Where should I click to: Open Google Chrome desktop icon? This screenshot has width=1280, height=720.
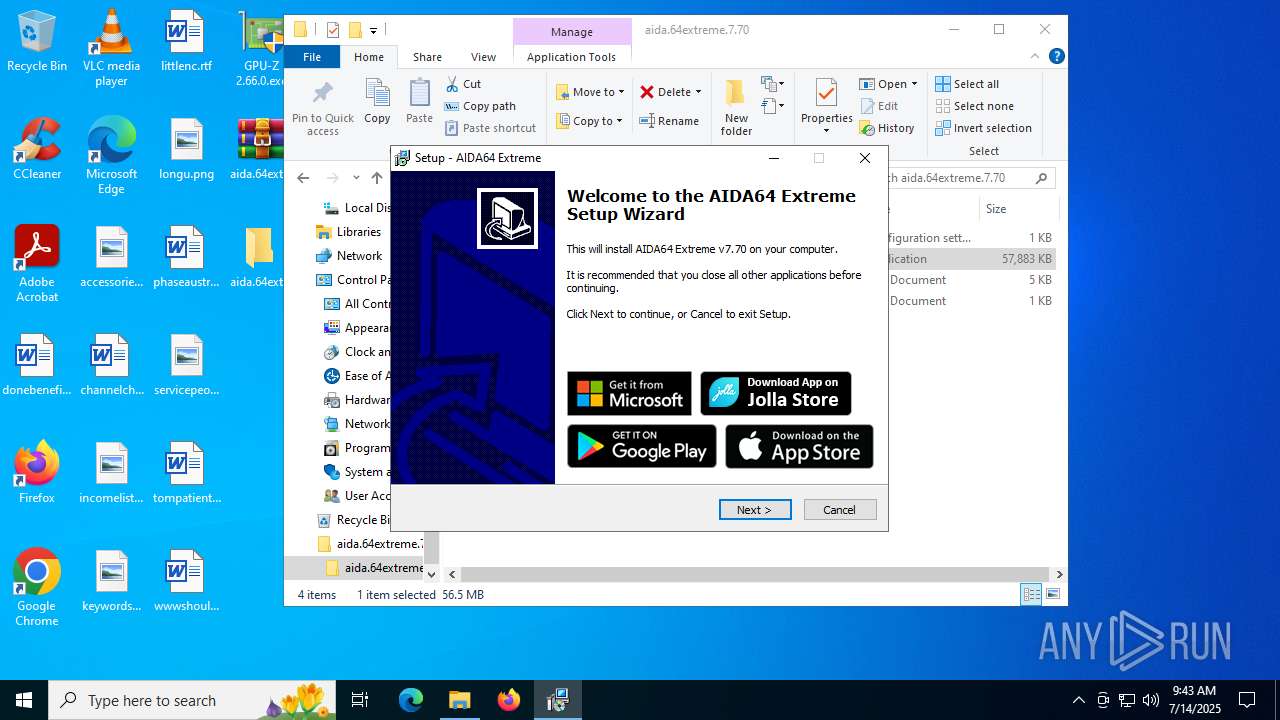tap(37, 588)
